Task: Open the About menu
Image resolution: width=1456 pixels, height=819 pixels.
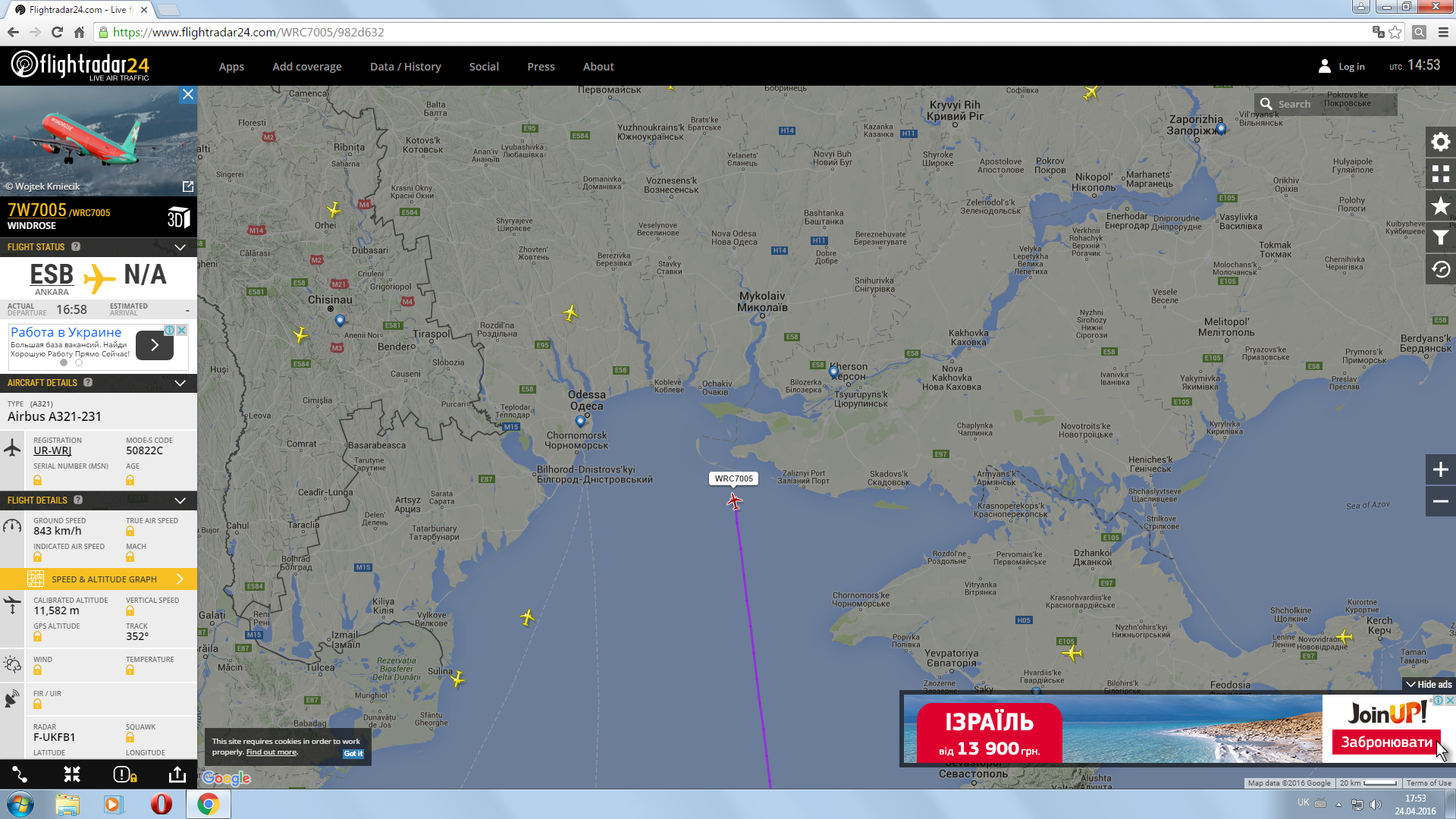Action: 598,67
